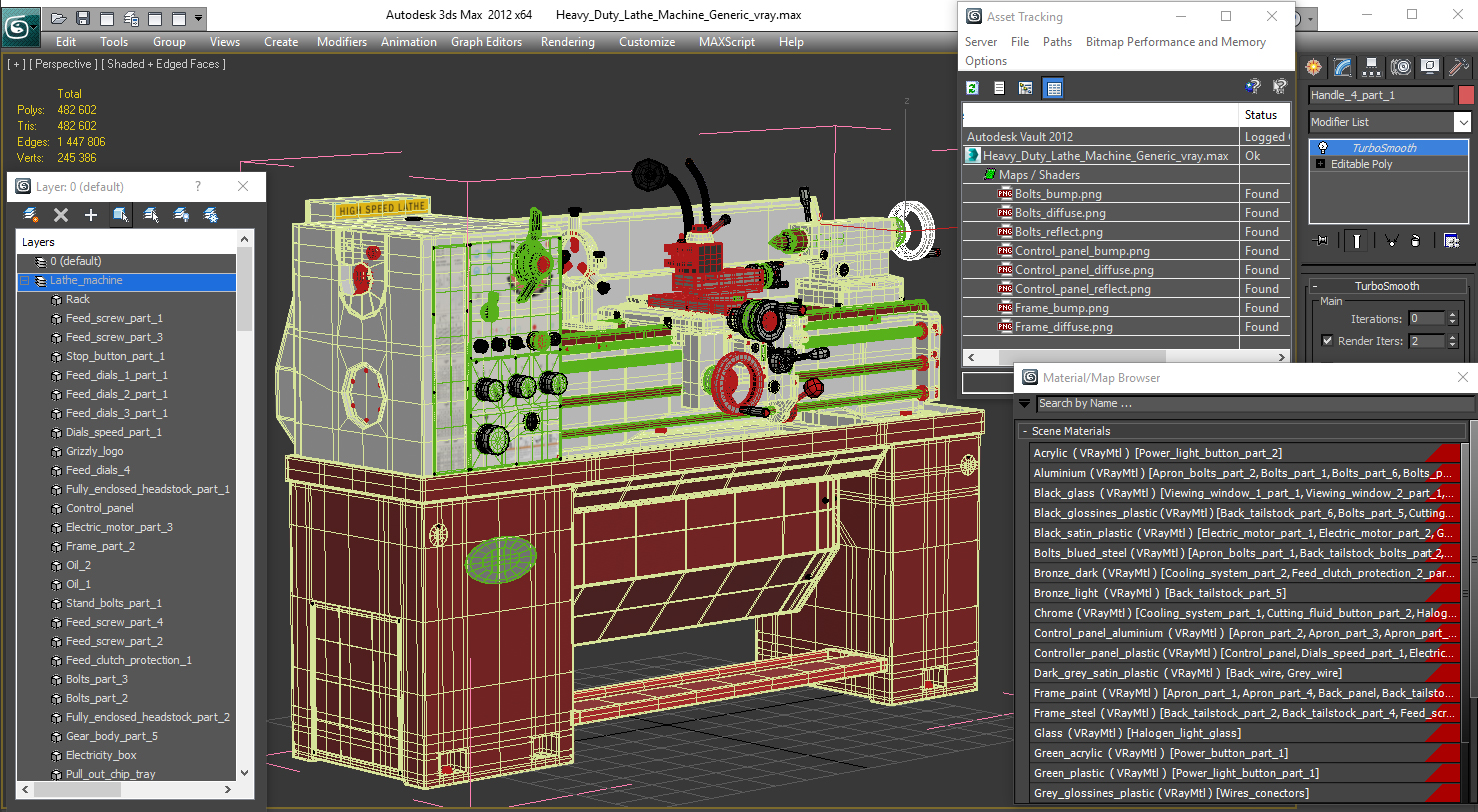Click the Handle_4_part_1 object name field

1381,95
